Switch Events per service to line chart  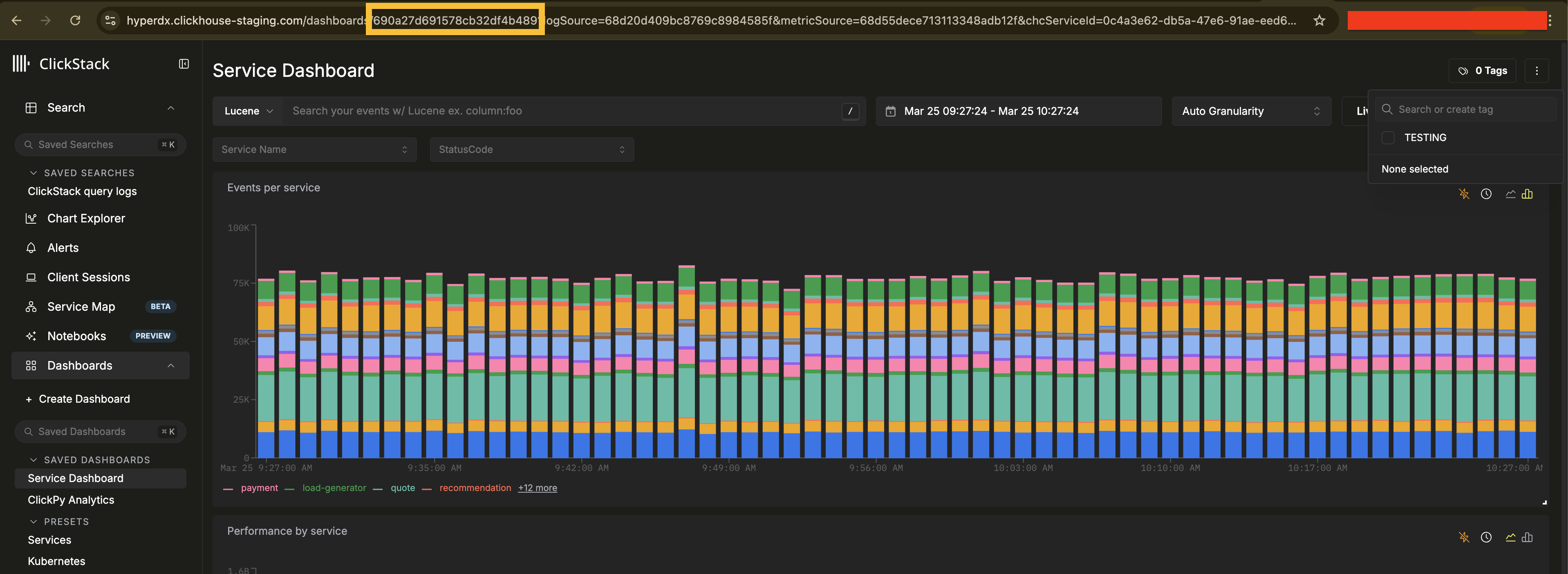click(1510, 194)
